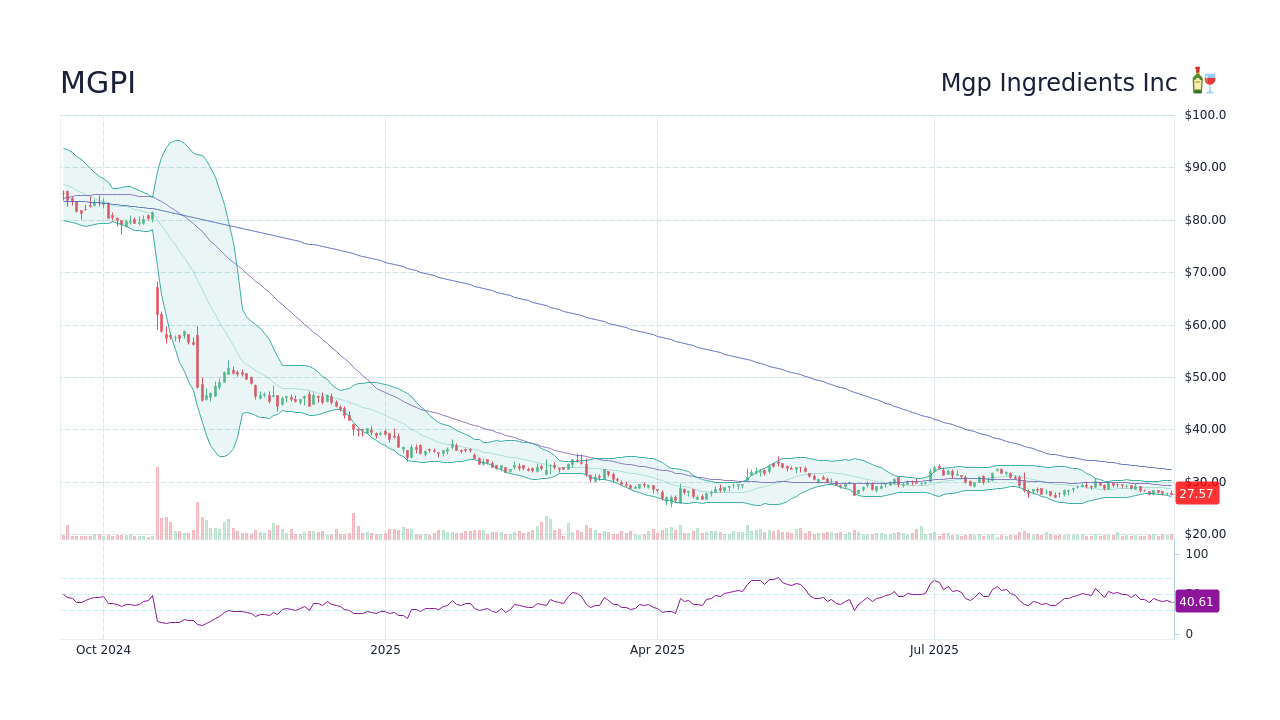This screenshot has width=1280, height=720.
Task: Click the MGPI ticker symbol
Action: (x=99, y=82)
